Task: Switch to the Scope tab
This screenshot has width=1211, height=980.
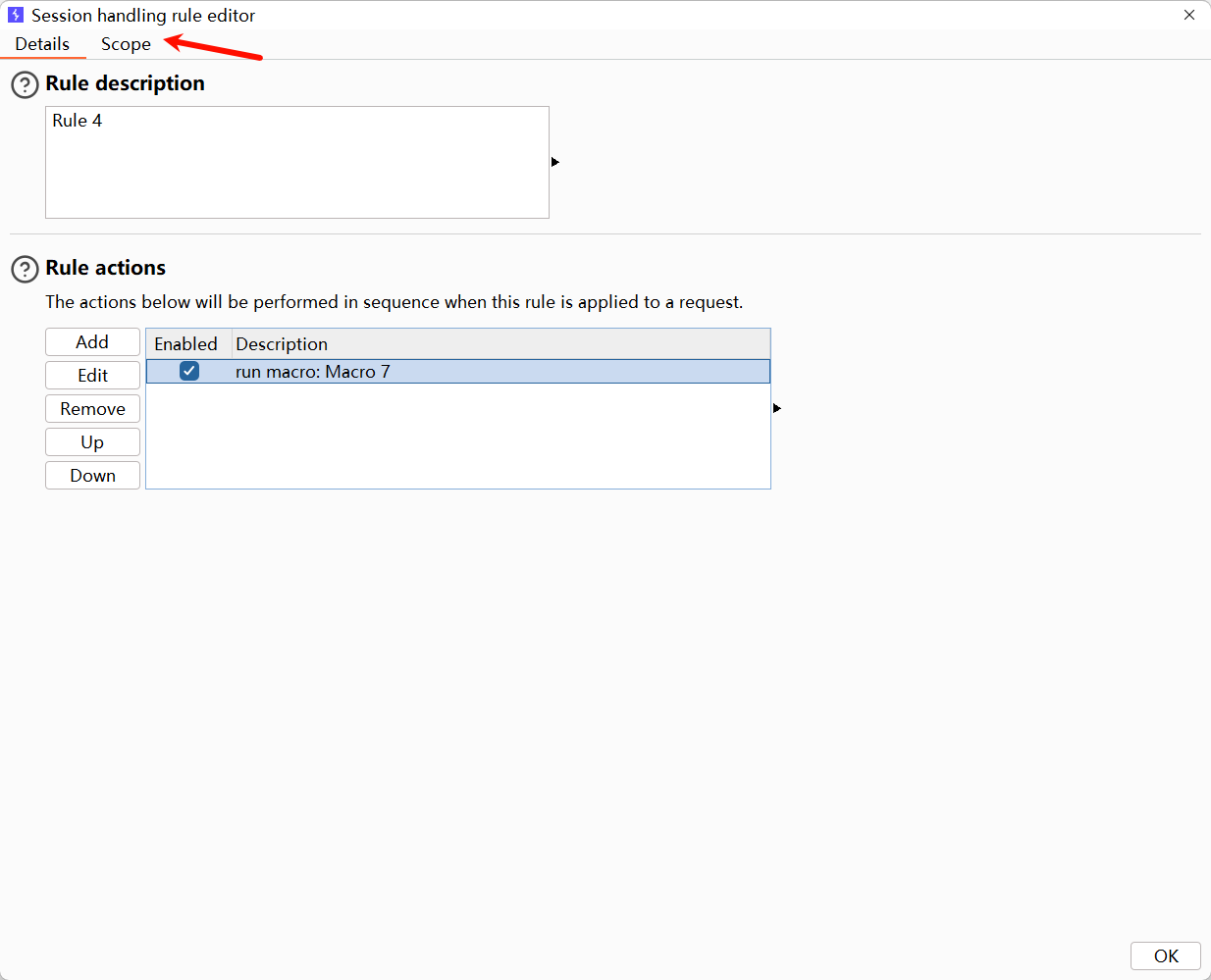Action: coord(126,44)
